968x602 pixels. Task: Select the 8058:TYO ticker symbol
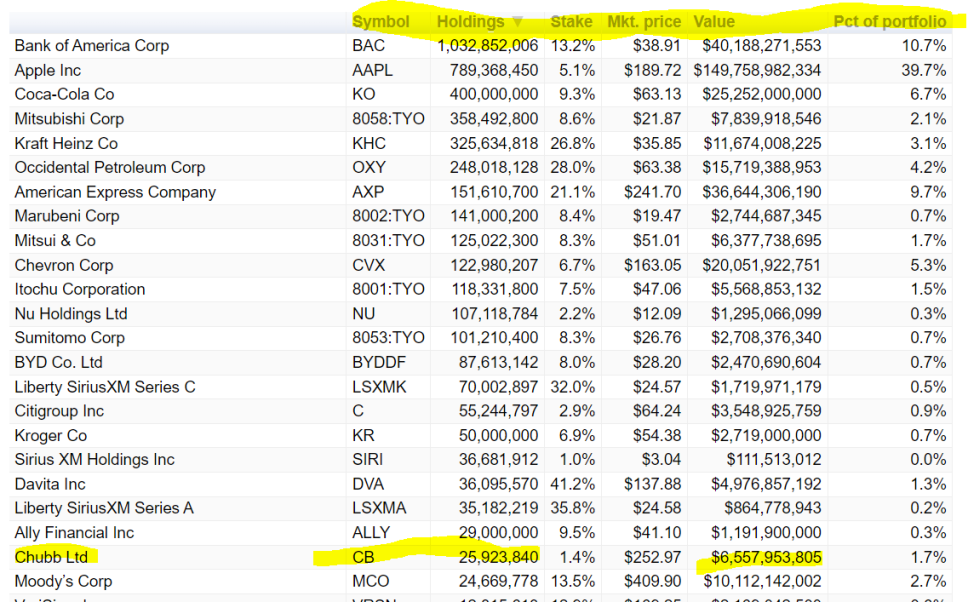point(388,119)
